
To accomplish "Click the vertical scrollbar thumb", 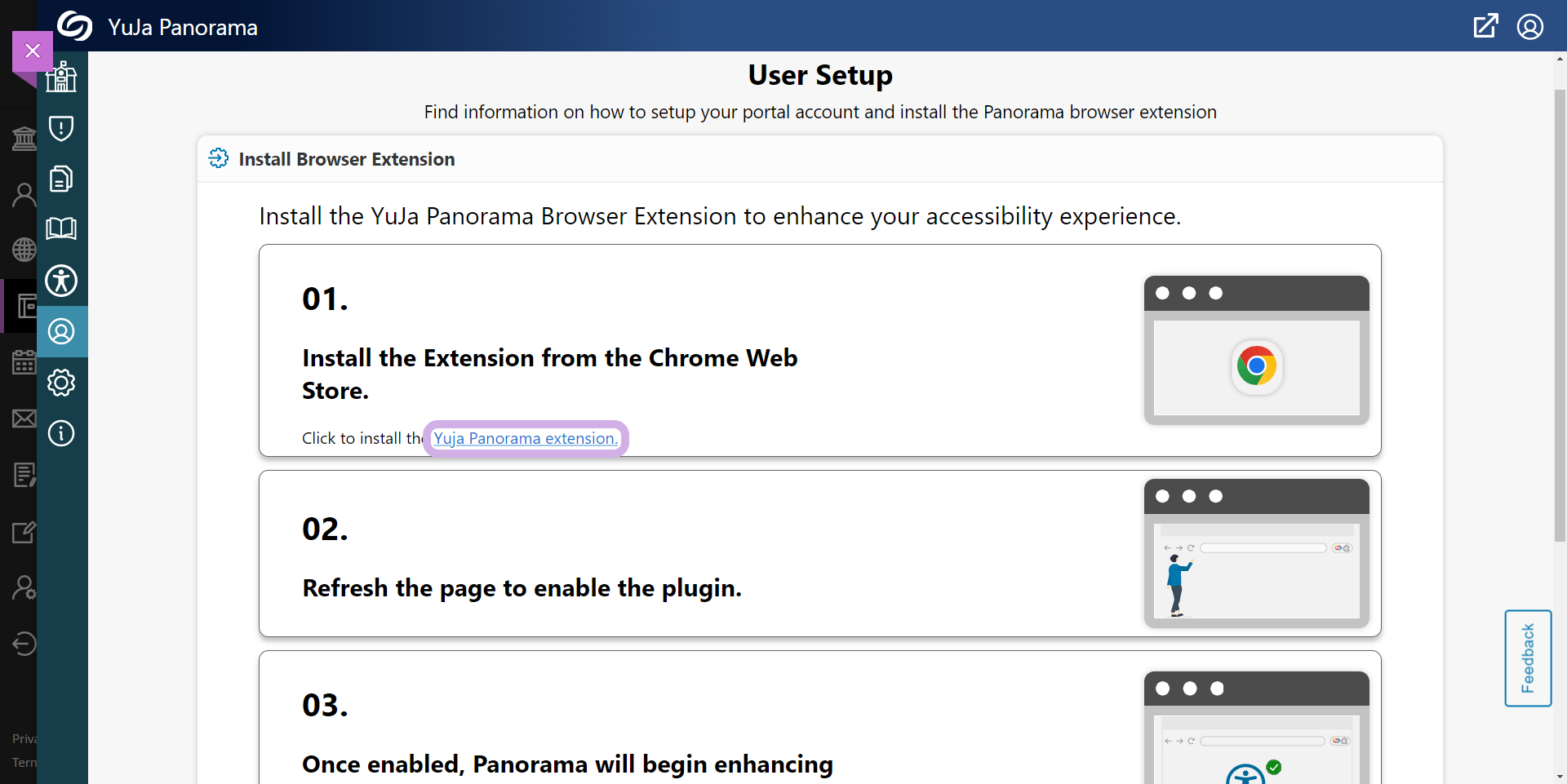I will tap(1560, 310).
